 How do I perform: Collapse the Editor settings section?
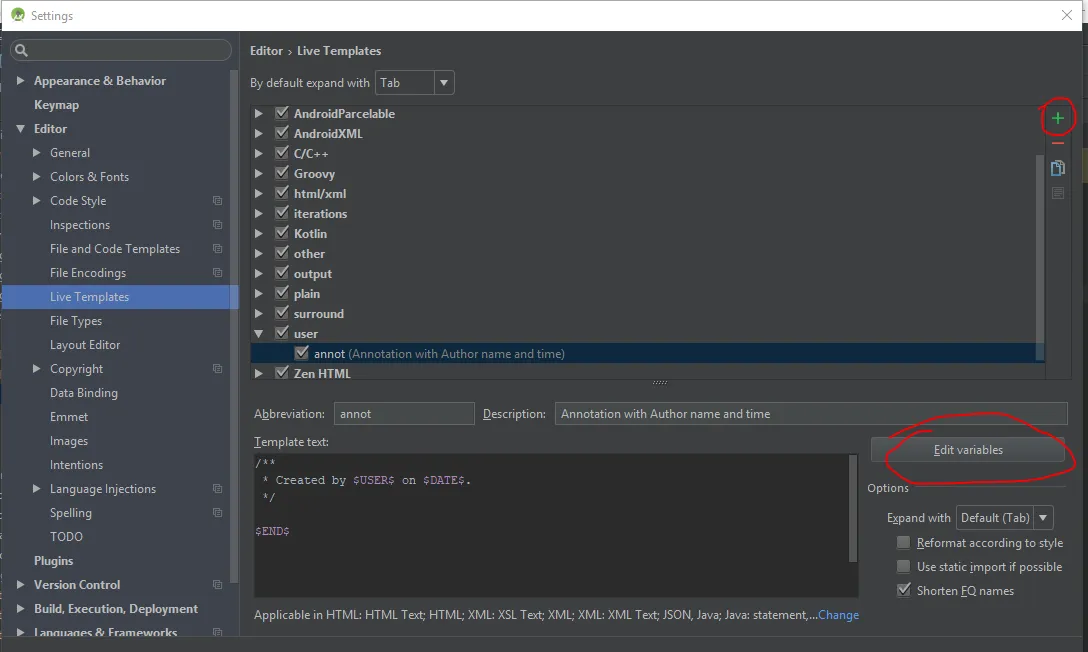tap(20, 129)
